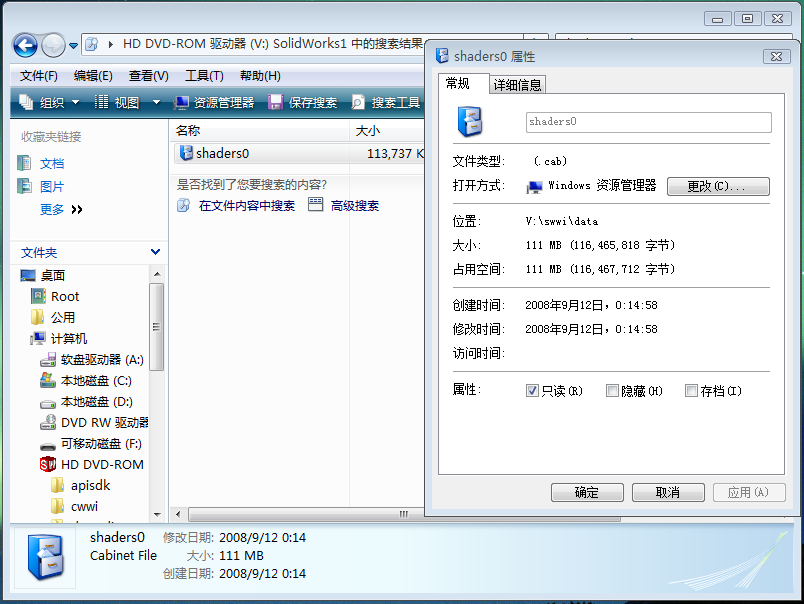Click the removable disk F: icon
The width and height of the screenshot is (804, 604).
[x=48, y=446]
